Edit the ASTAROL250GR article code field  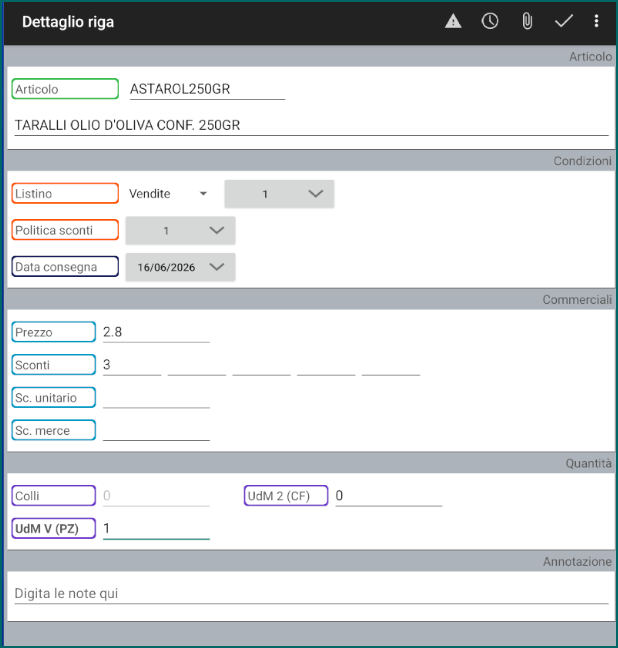207,89
